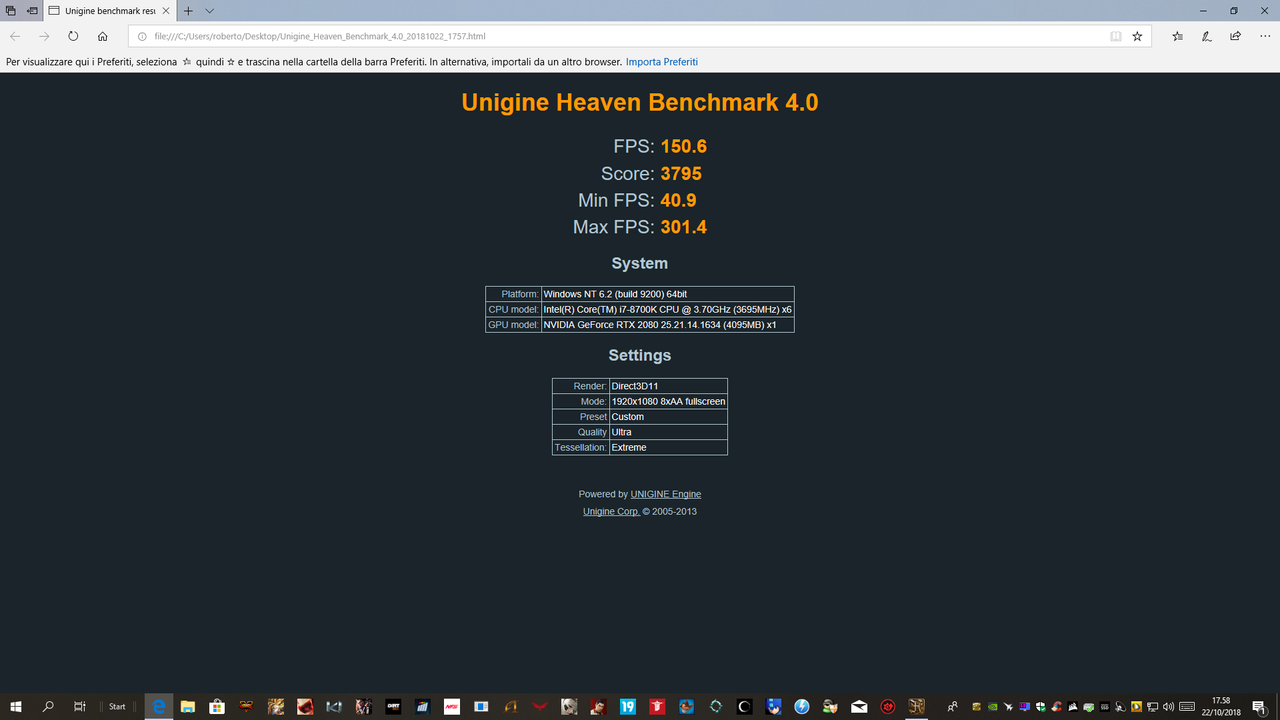
Task: Click the browser Forward arrow
Action: pos(44,36)
